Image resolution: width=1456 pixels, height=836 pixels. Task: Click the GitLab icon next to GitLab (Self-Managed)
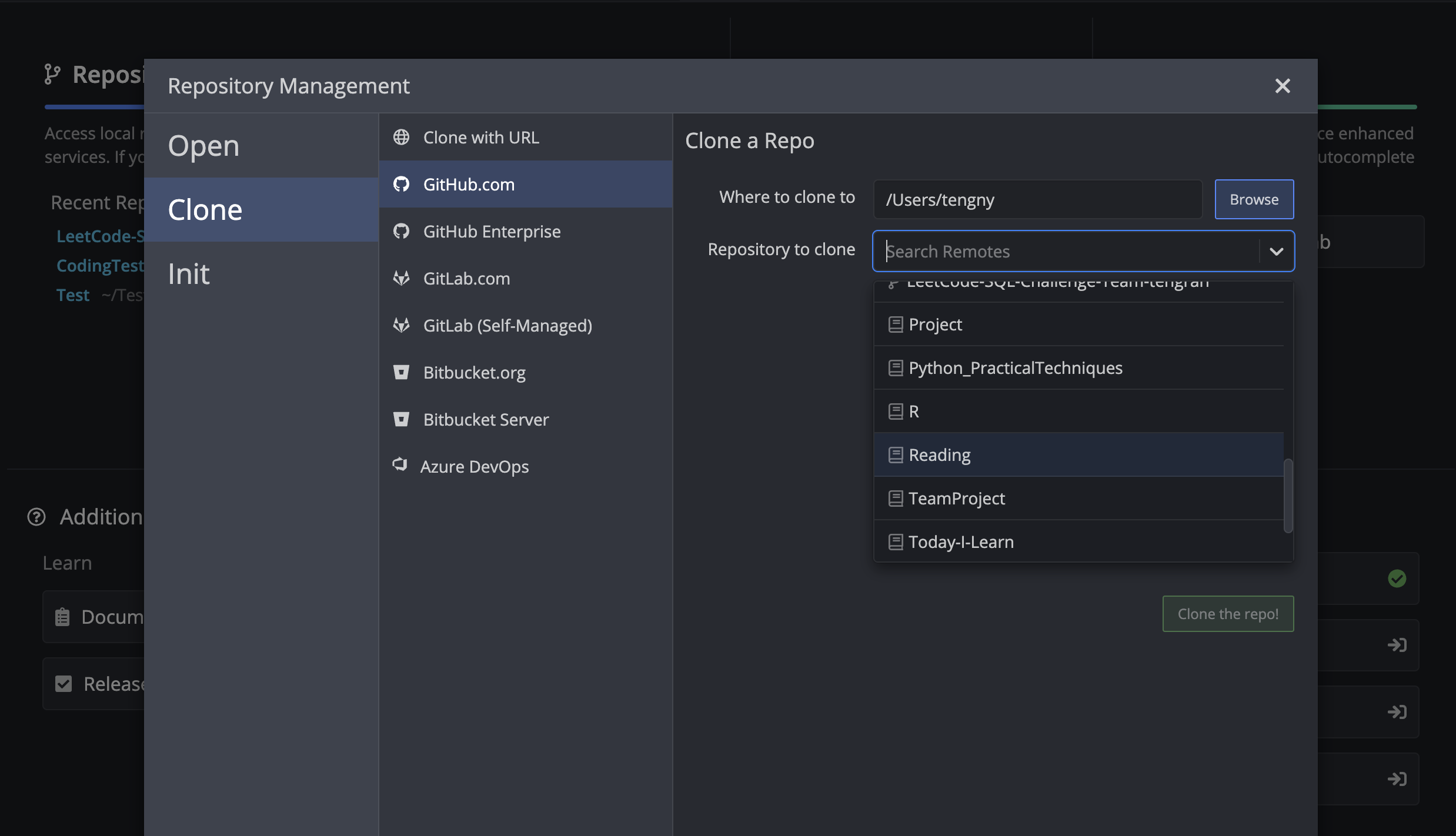click(401, 325)
